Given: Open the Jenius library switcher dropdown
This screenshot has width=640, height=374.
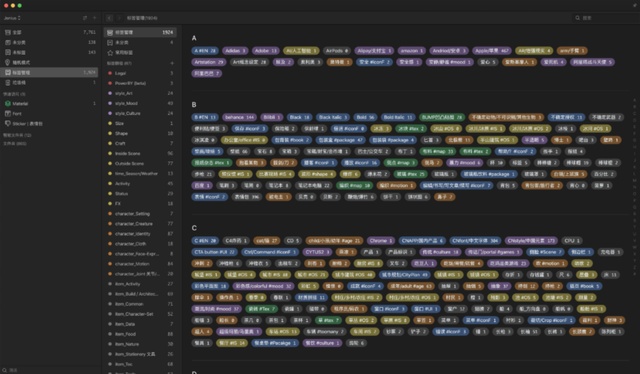Looking at the screenshot, I should (12, 18).
